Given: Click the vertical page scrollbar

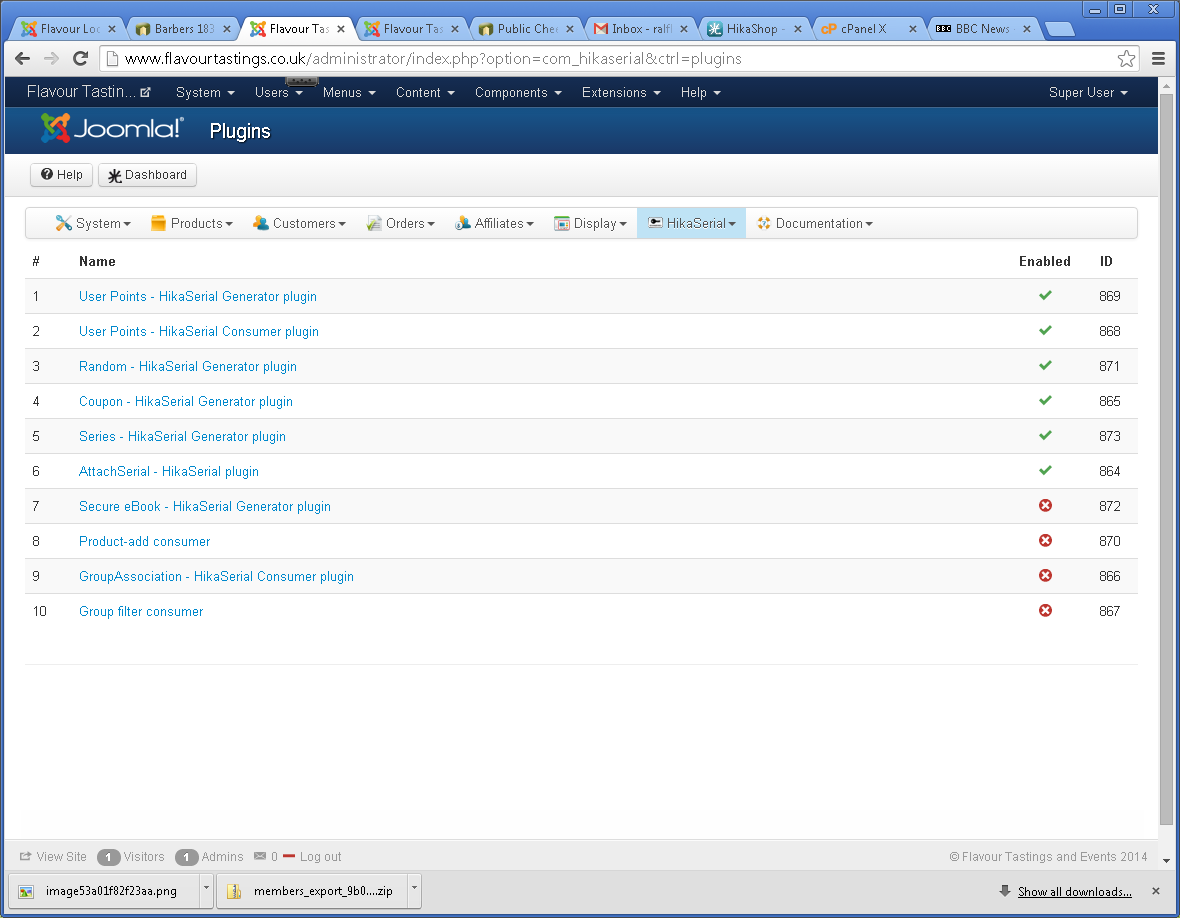Looking at the screenshot, I should coord(1166,459).
